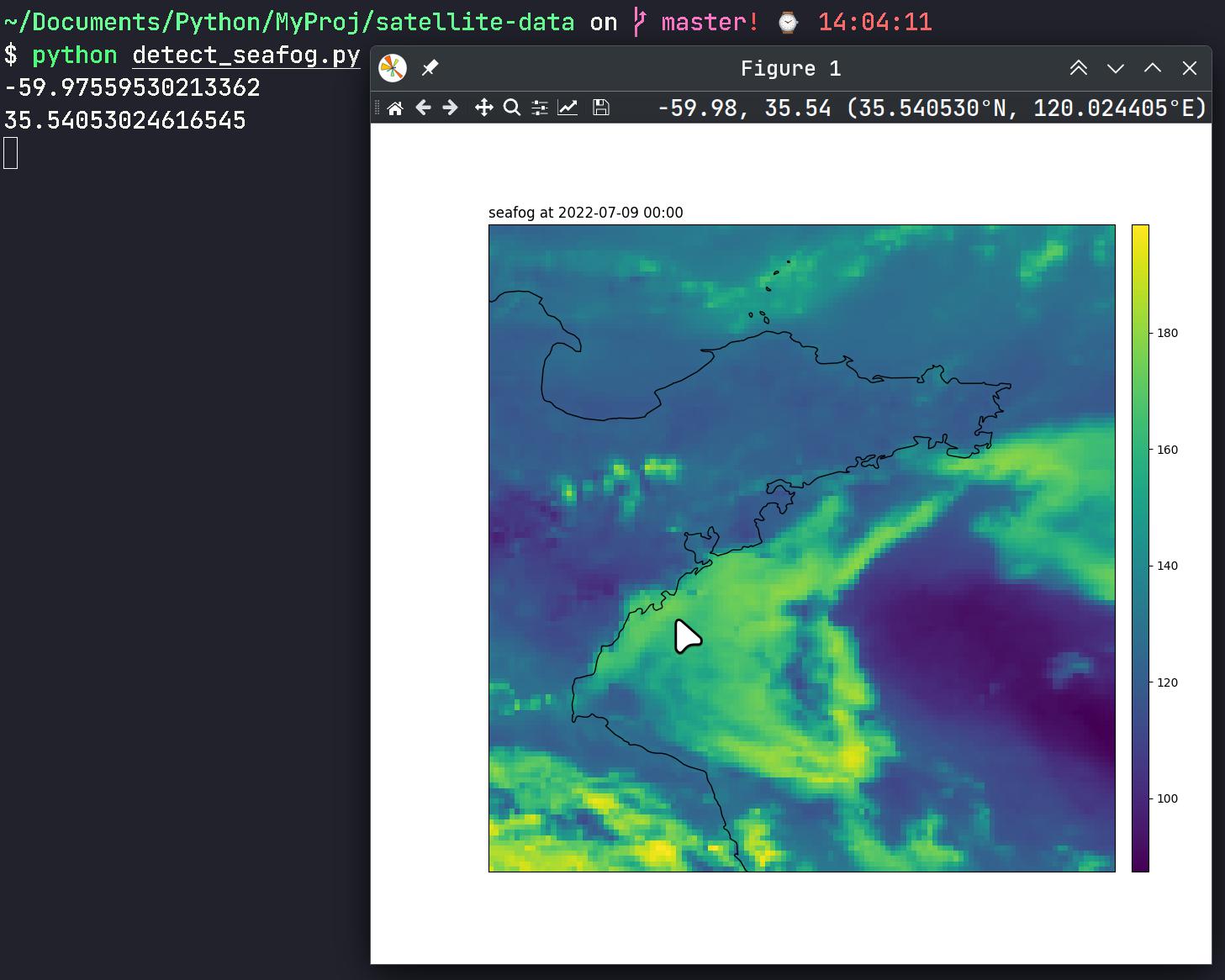Close the Figure 1 window
The height and width of the screenshot is (980, 1225).
[1189, 68]
